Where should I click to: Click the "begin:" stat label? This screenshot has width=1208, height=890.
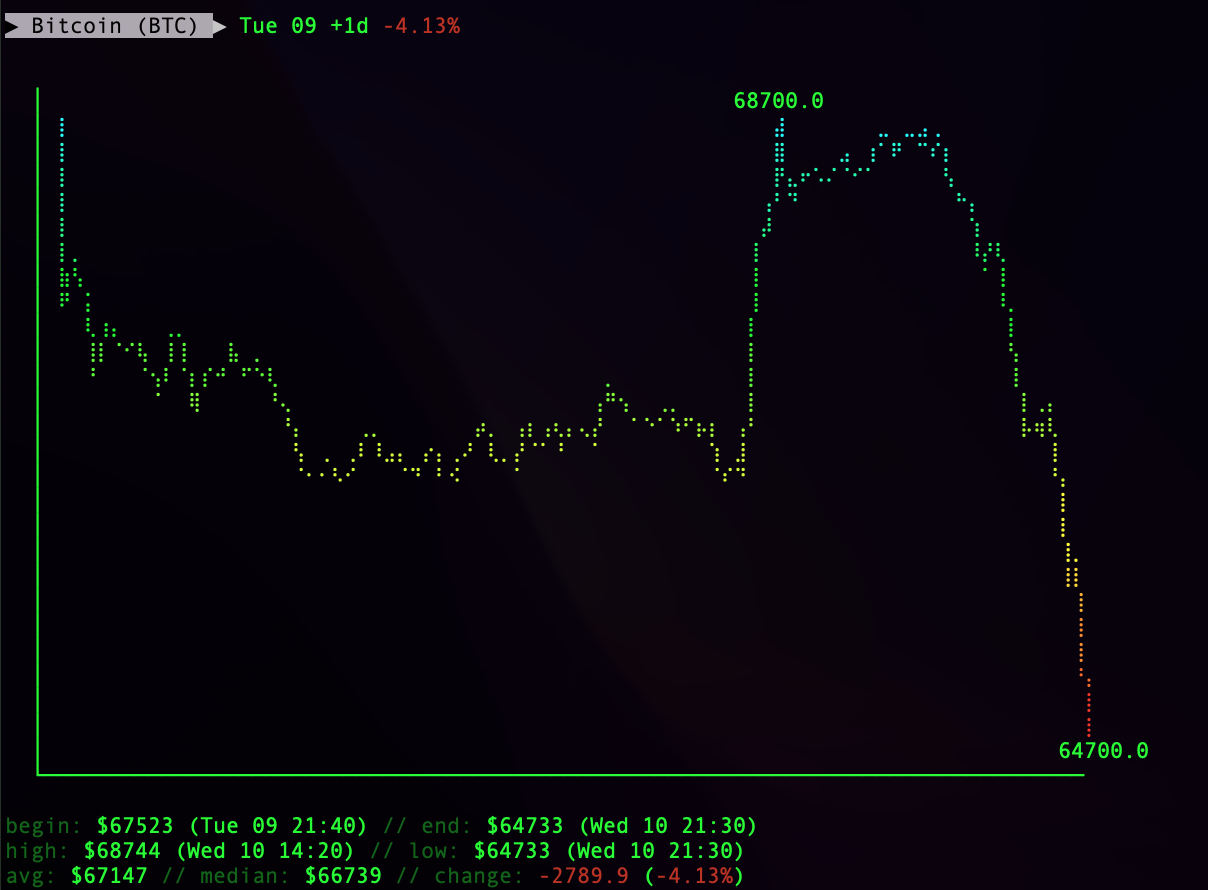tap(44, 826)
